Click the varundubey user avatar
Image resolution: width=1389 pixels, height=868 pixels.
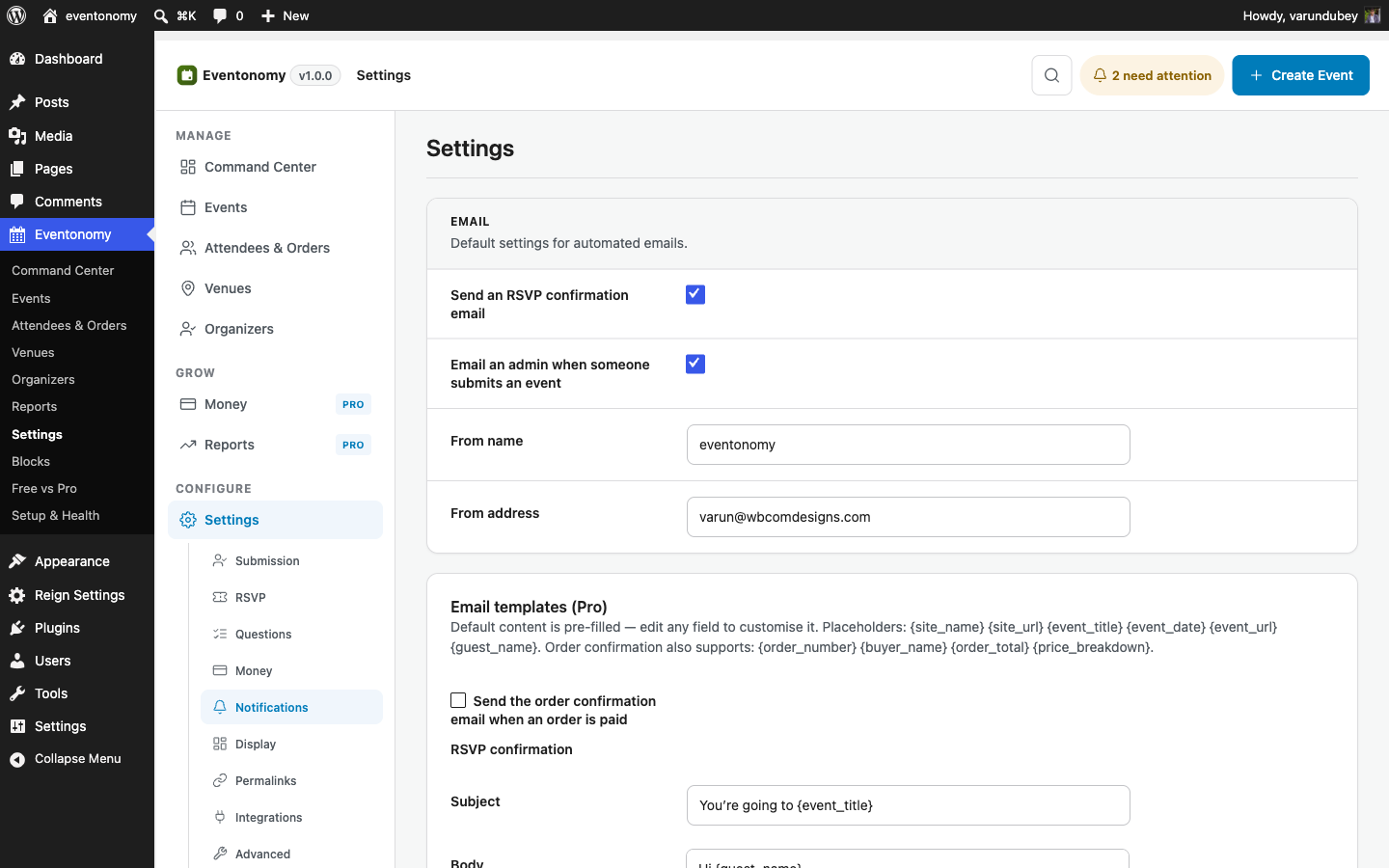click(x=1373, y=15)
